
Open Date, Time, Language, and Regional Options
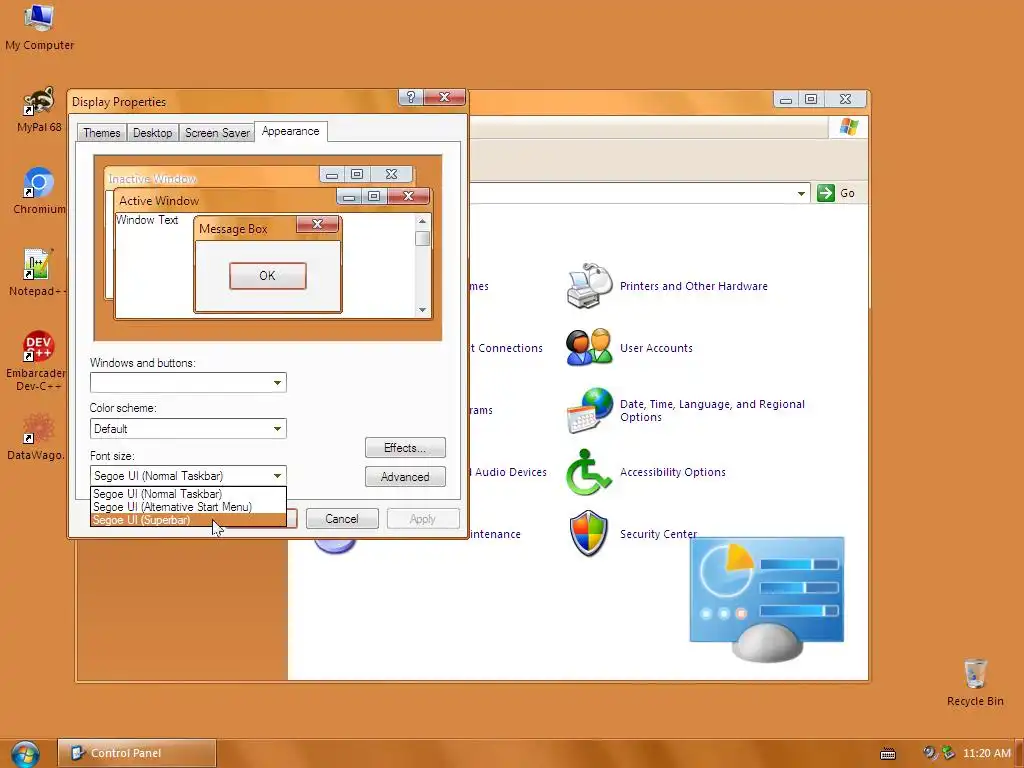[x=712, y=411]
